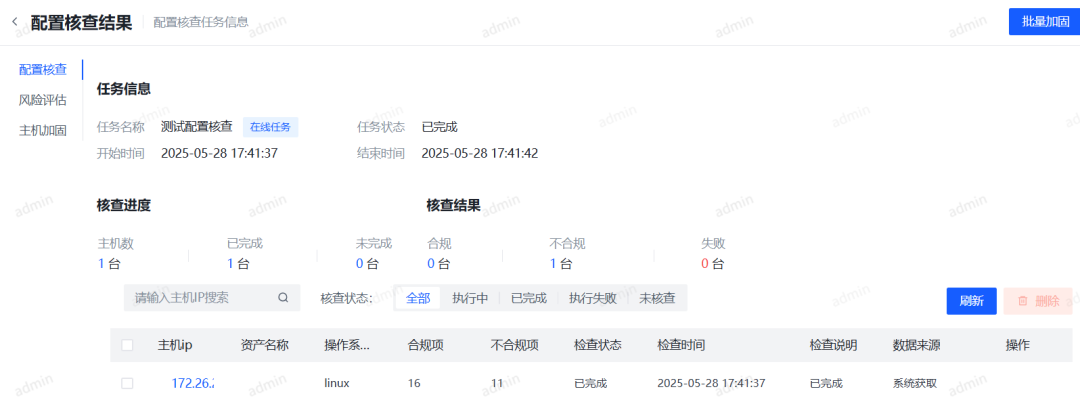Filter by 未核查 status
The width and height of the screenshot is (1080, 404).
pyautogui.click(x=657, y=298)
